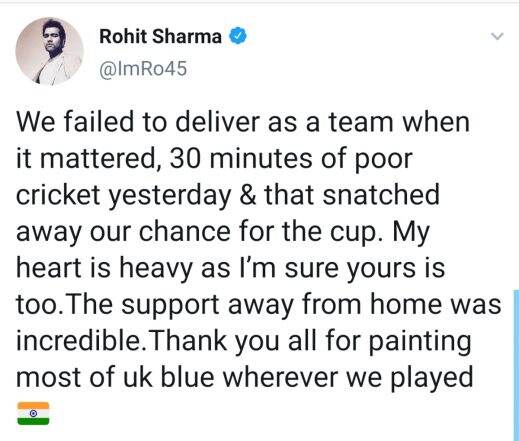Click the ampersand symbol in the tweet
This screenshot has height=441, width=519.
point(248,195)
